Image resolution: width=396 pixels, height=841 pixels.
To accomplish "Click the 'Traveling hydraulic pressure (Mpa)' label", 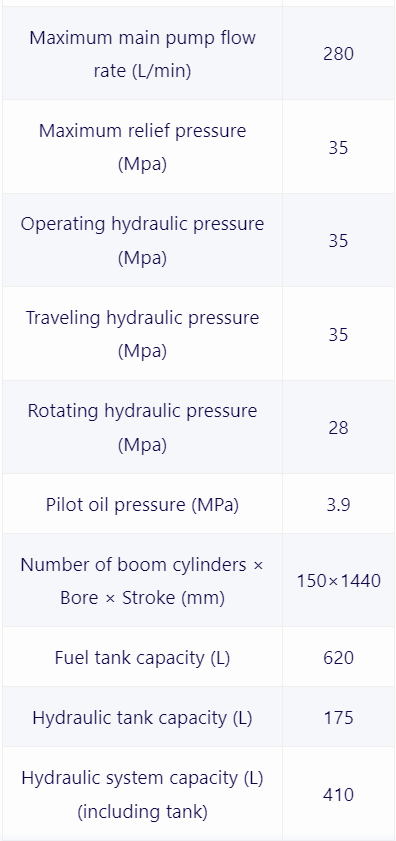I will (142, 334).
